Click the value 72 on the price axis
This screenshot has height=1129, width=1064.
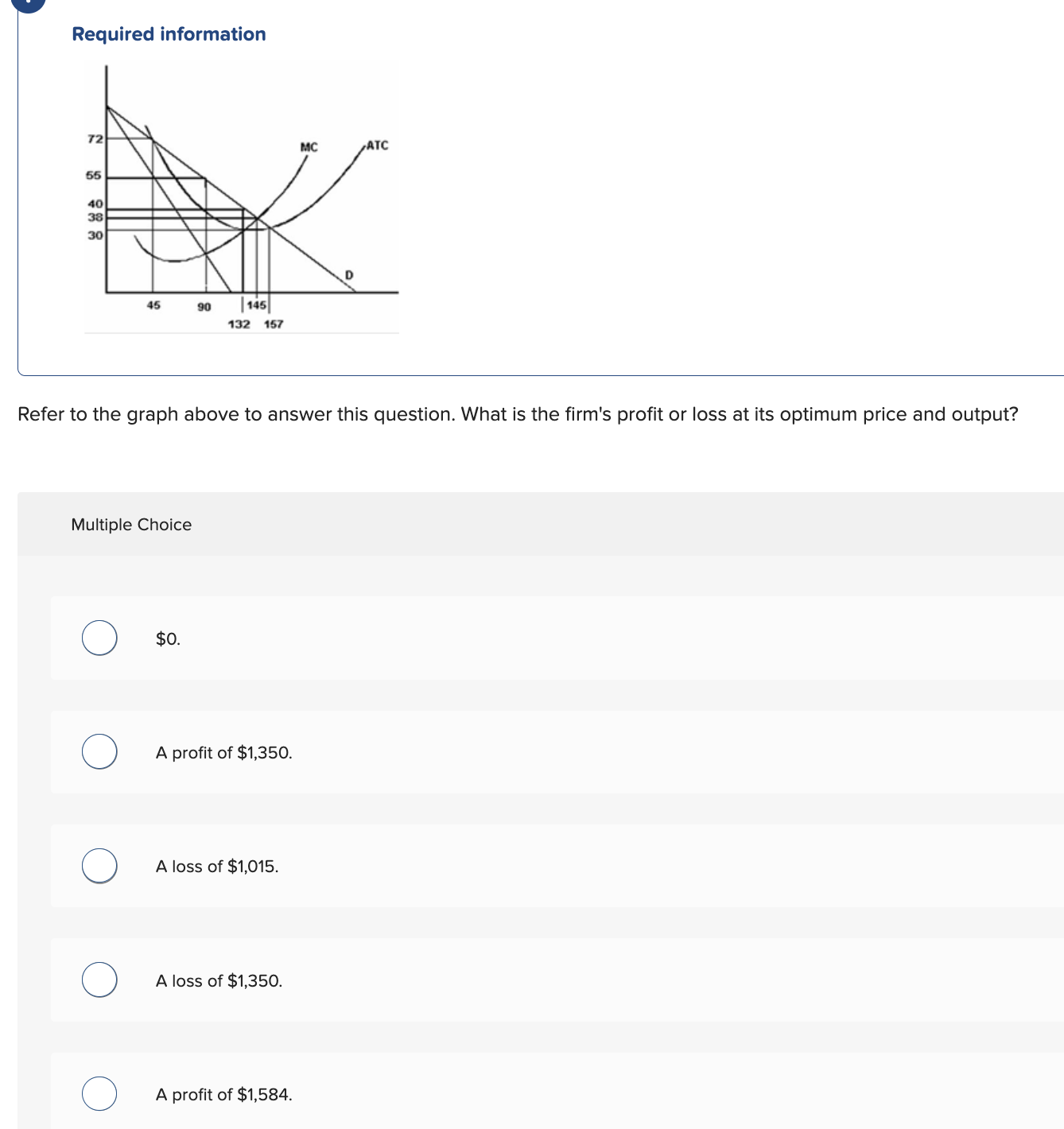point(94,138)
